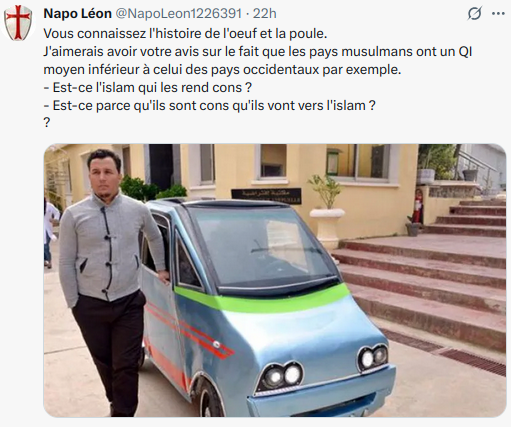The image size is (511, 427).
Task: Click the red stripes on the car door
Action: pos(190,330)
